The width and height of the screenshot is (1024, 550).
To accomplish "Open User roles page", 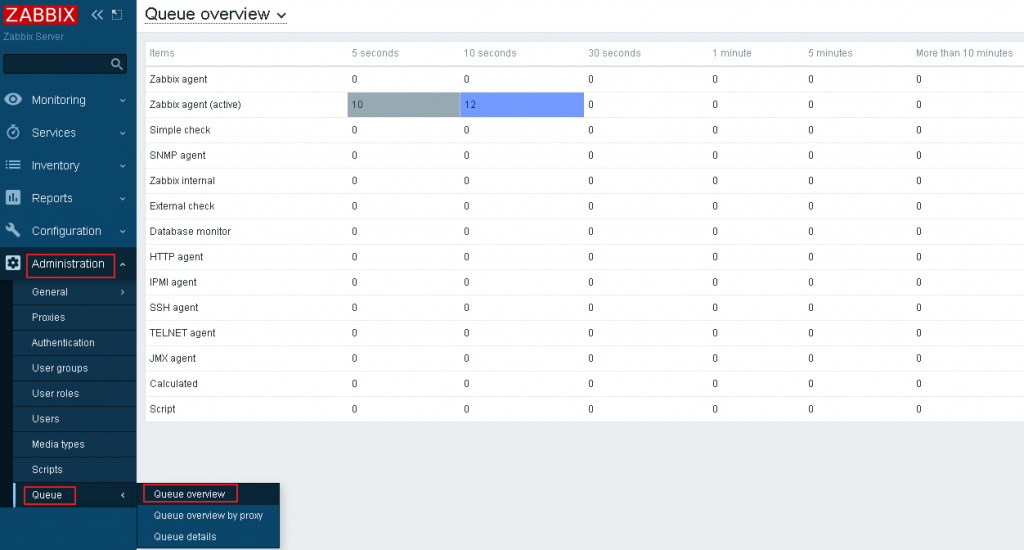I will click(56, 393).
